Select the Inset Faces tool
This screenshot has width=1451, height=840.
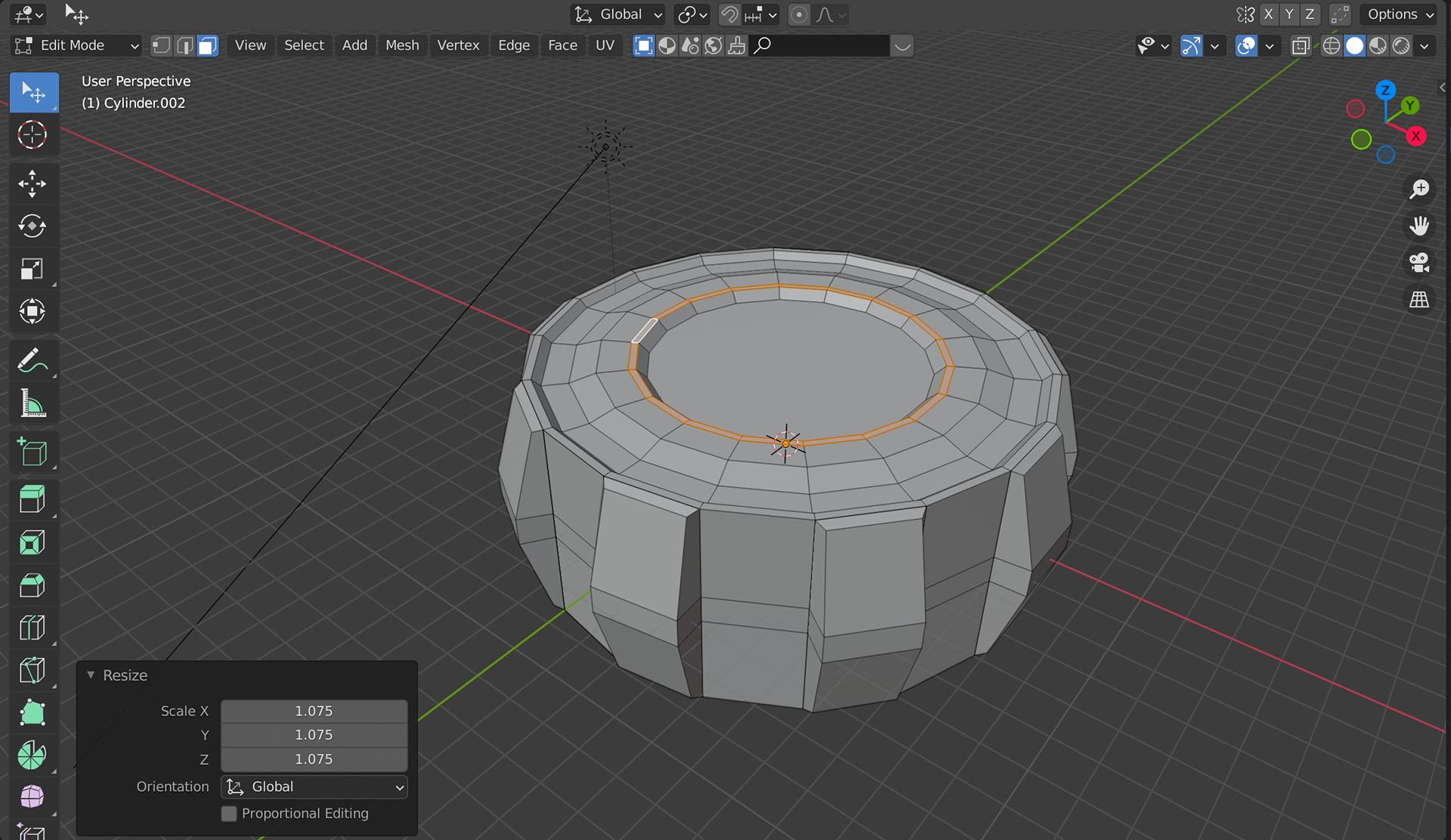tap(32, 542)
